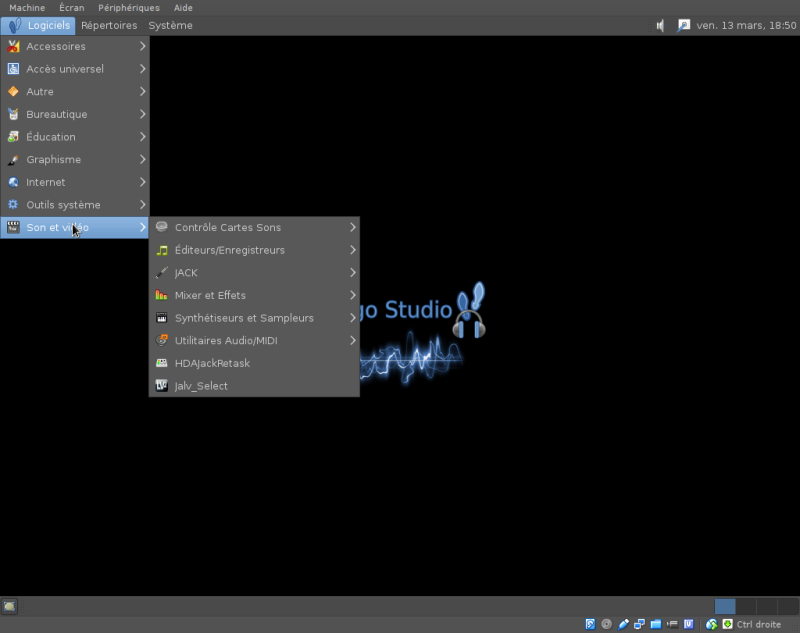The width and height of the screenshot is (800, 633).
Task: Click the Graphisme paintbrush icon
Action: coord(13,160)
